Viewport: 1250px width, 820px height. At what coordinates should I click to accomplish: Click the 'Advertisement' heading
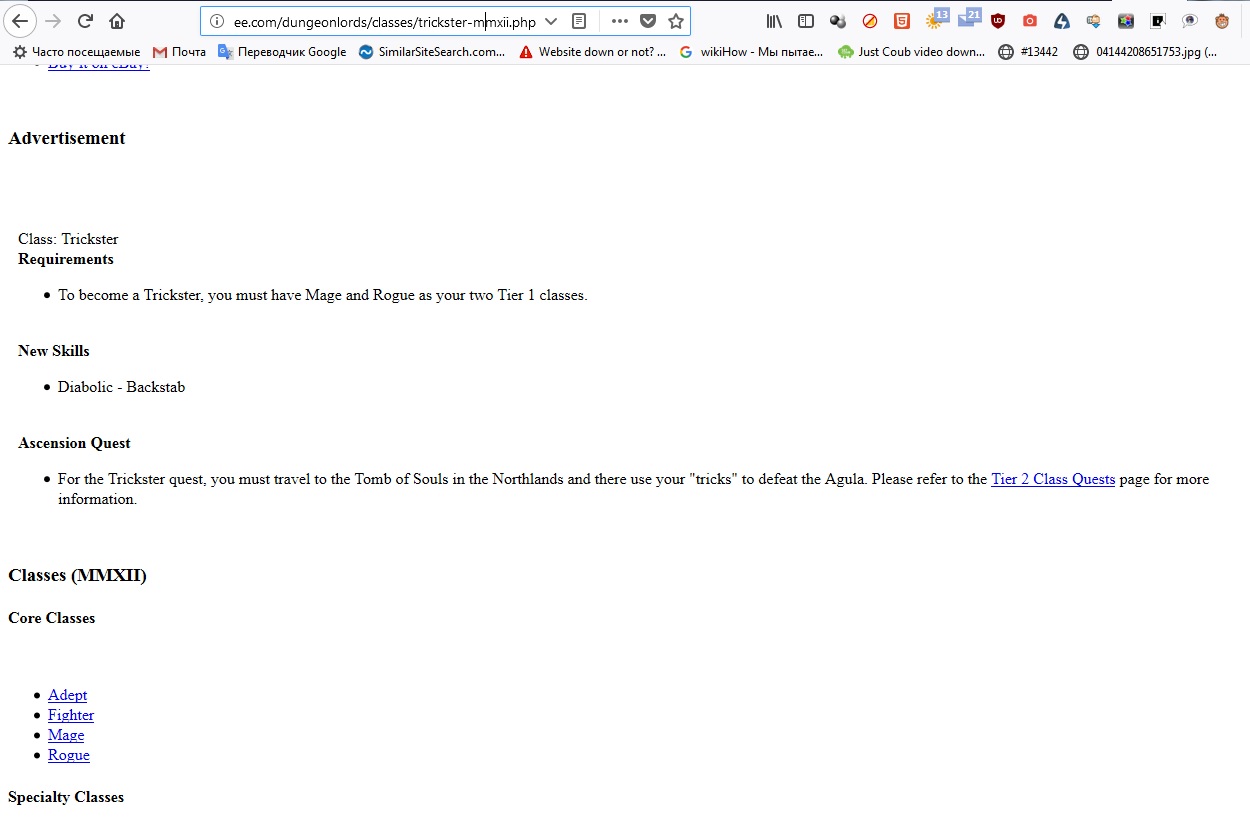(67, 138)
